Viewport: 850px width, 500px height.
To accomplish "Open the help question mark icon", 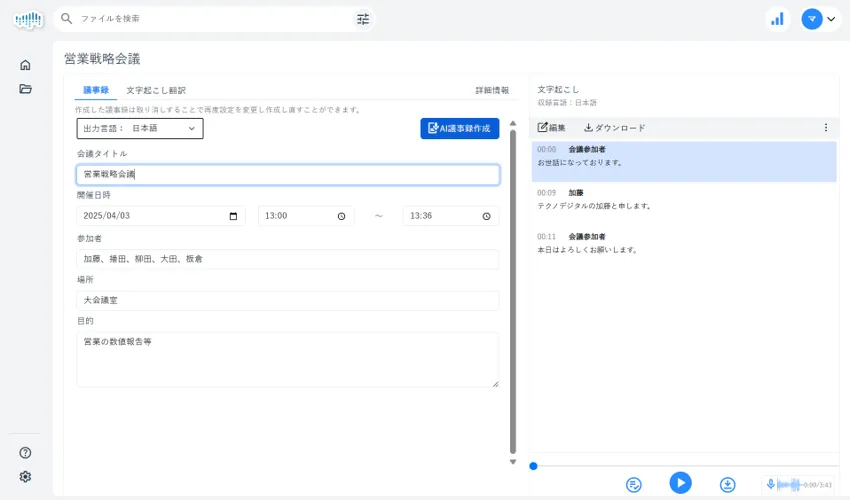I will pos(25,453).
